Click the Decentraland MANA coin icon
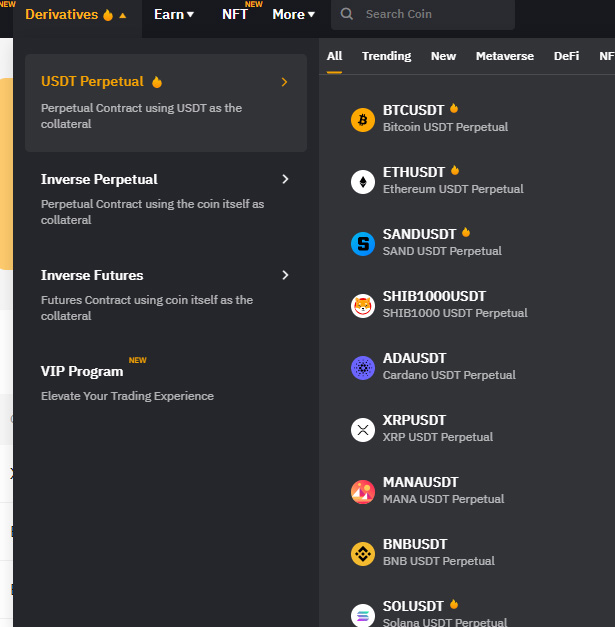The image size is (615, 627). [363, 492]
